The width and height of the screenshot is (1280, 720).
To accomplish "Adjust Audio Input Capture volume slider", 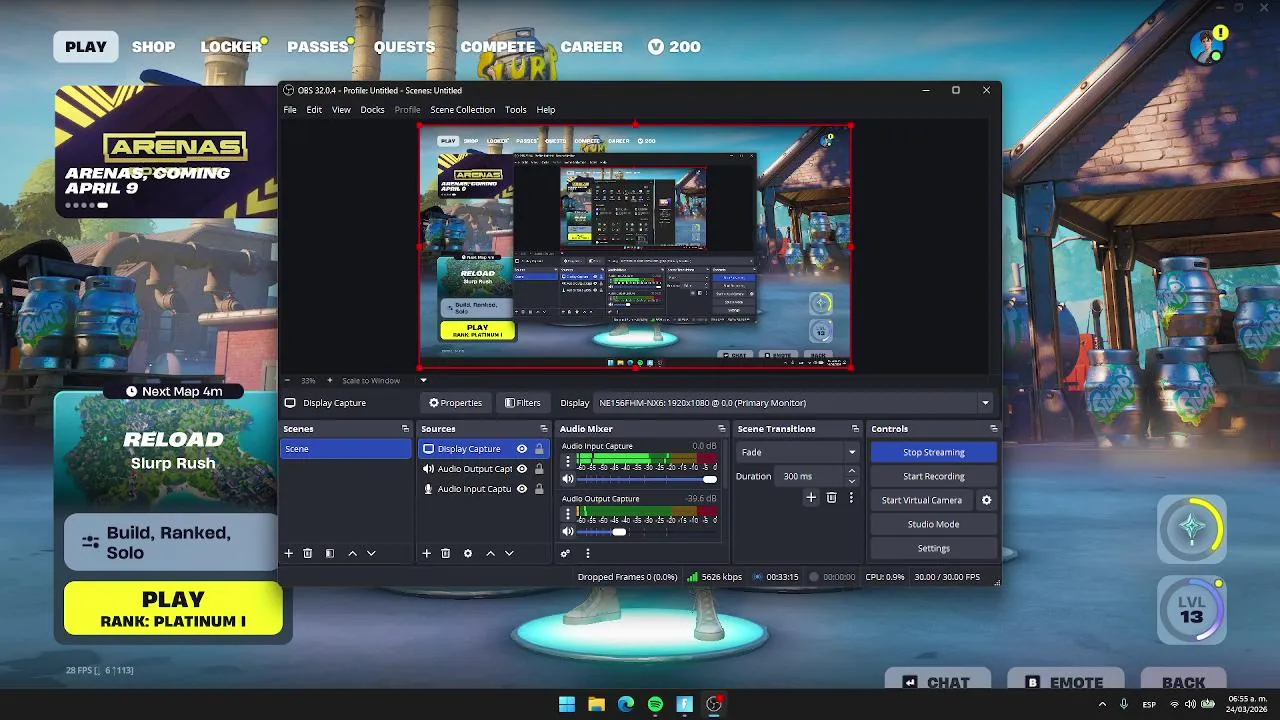I will (x=647, y=479).
